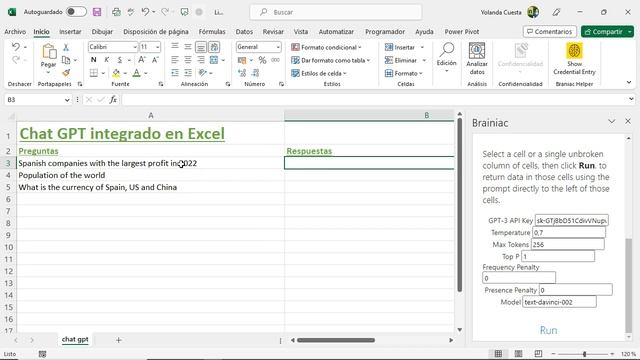Image resolution: width=640 pixels, height=360 pixels.
Task: Click the Model text-davinci-002 field
Action: coord(559,302)
